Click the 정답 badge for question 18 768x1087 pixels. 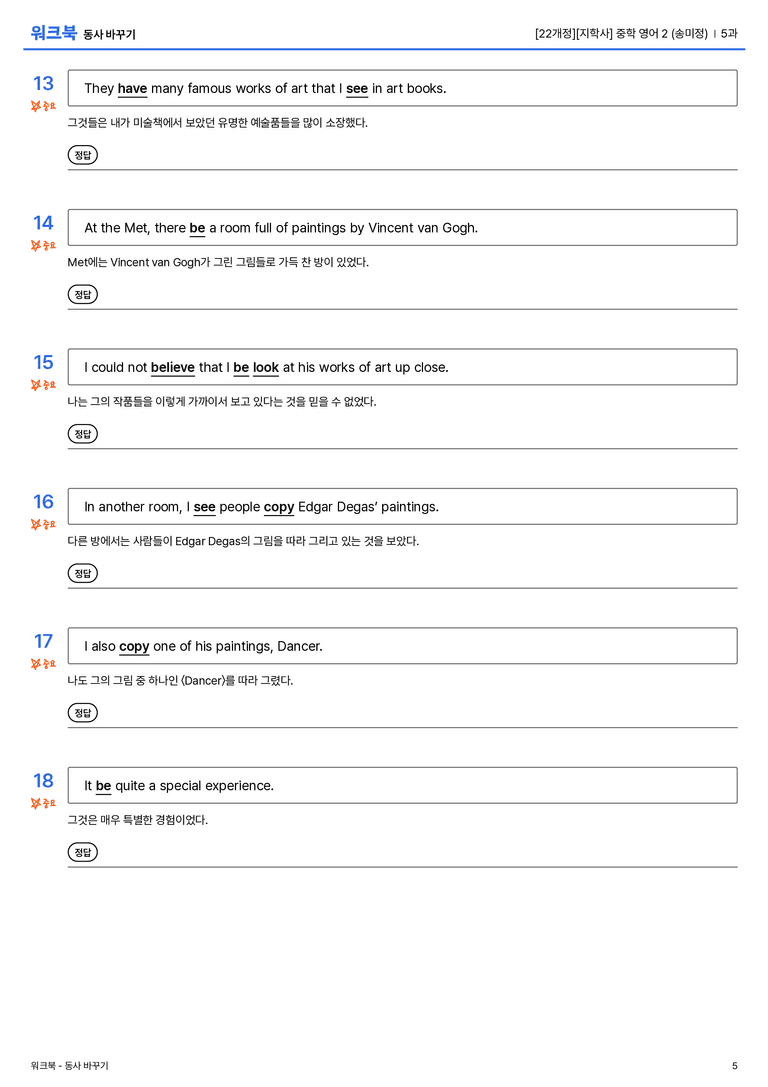(x=82, y=852)
